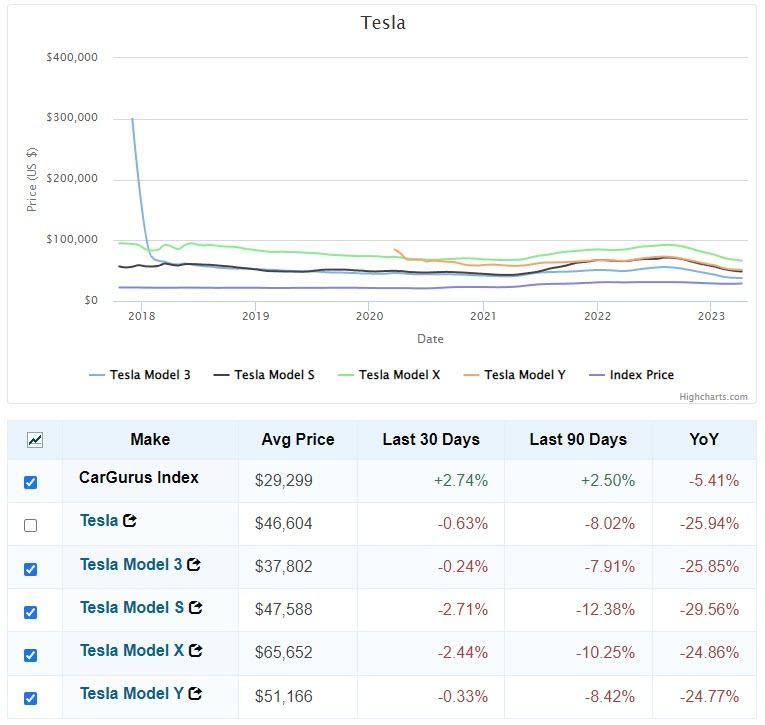
Task: Uncheck the Tesla Model S checkbox
Action: (x=30, y=611)
